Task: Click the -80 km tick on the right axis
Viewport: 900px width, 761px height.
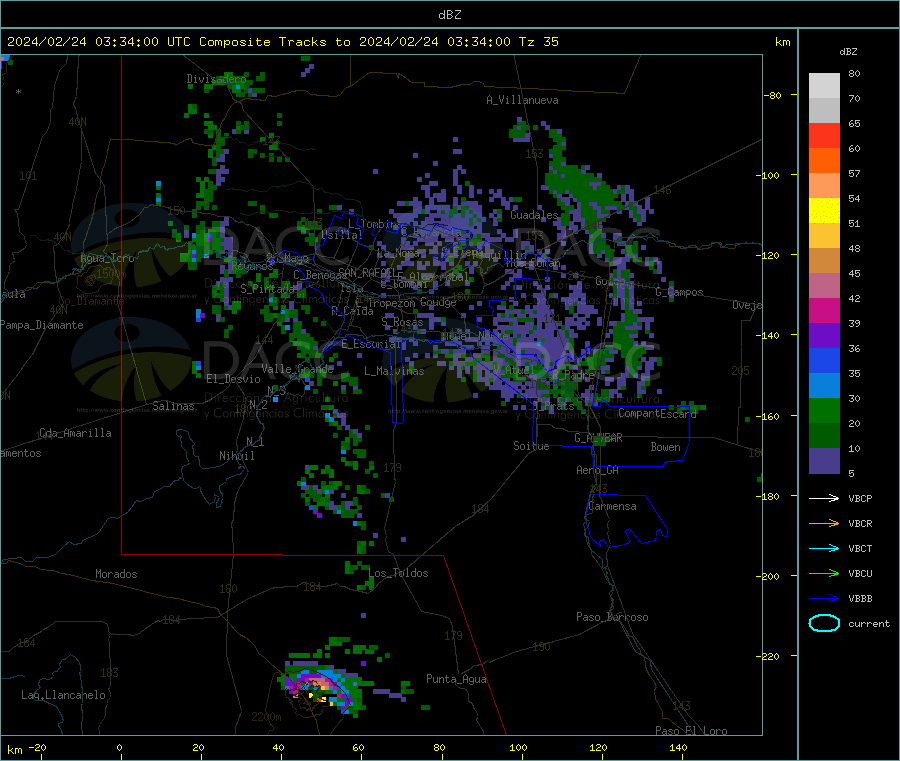Action: [x=773, y=95]
